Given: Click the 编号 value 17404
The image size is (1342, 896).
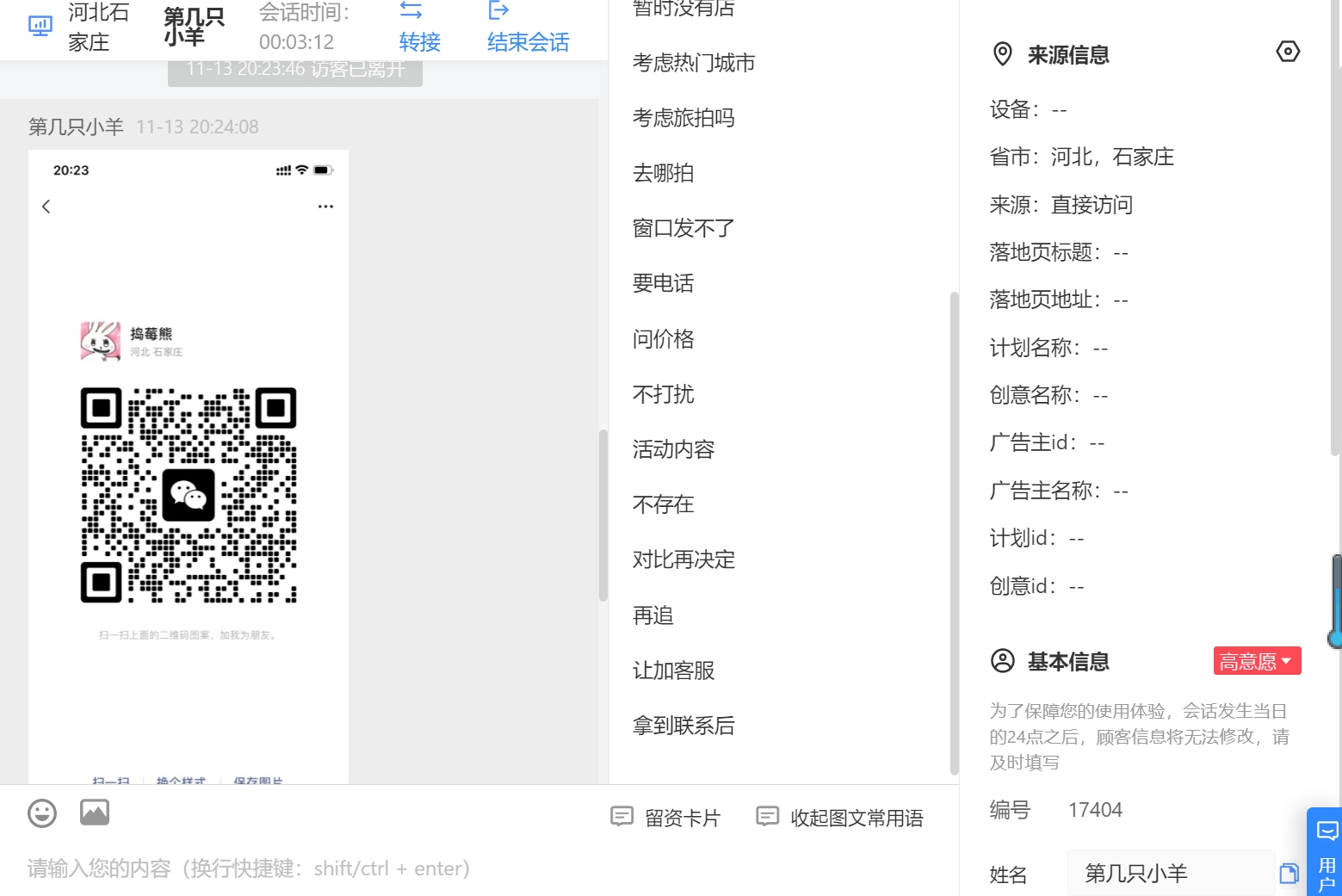Looking at the screenshot, I should click(x=1095, y=810).
